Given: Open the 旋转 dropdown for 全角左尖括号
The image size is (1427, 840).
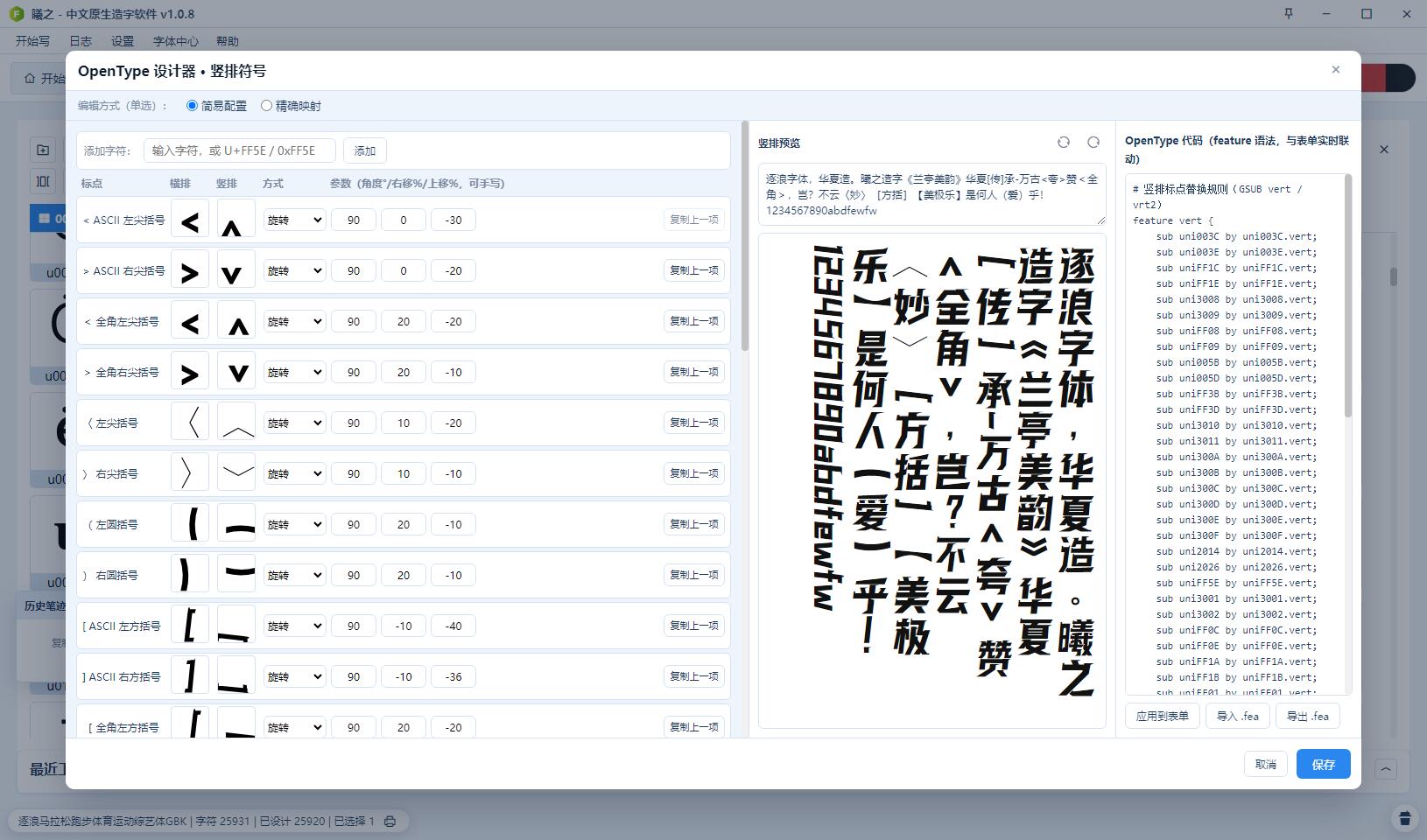Looking at the screenshot, I should (x=294, y=322).
